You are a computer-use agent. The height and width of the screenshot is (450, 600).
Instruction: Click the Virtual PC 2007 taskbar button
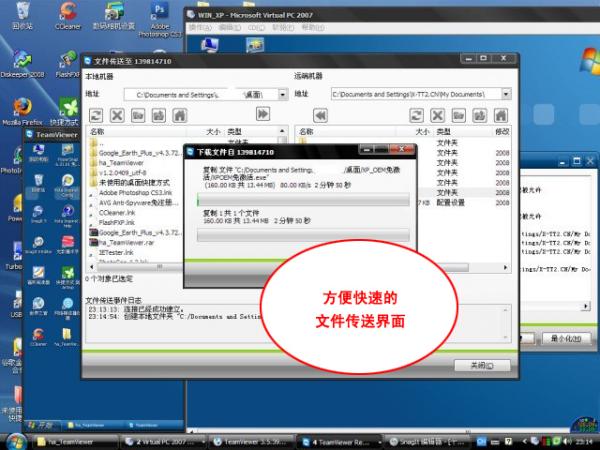(161, 441)
